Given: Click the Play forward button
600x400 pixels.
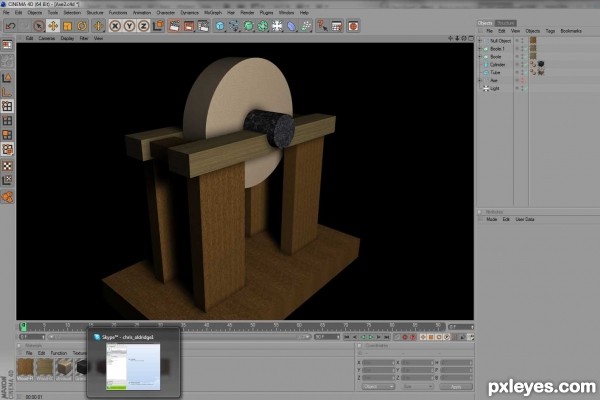Looking at the screenshot, I should pyautogui.click(x=371, y=337).
